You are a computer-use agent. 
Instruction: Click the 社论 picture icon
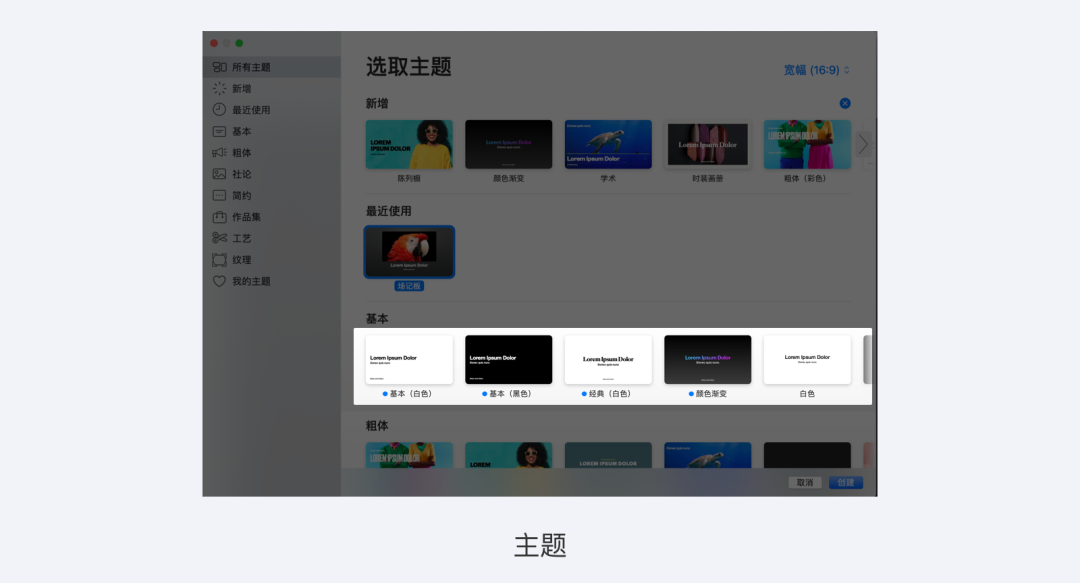(x=219, y=174)
